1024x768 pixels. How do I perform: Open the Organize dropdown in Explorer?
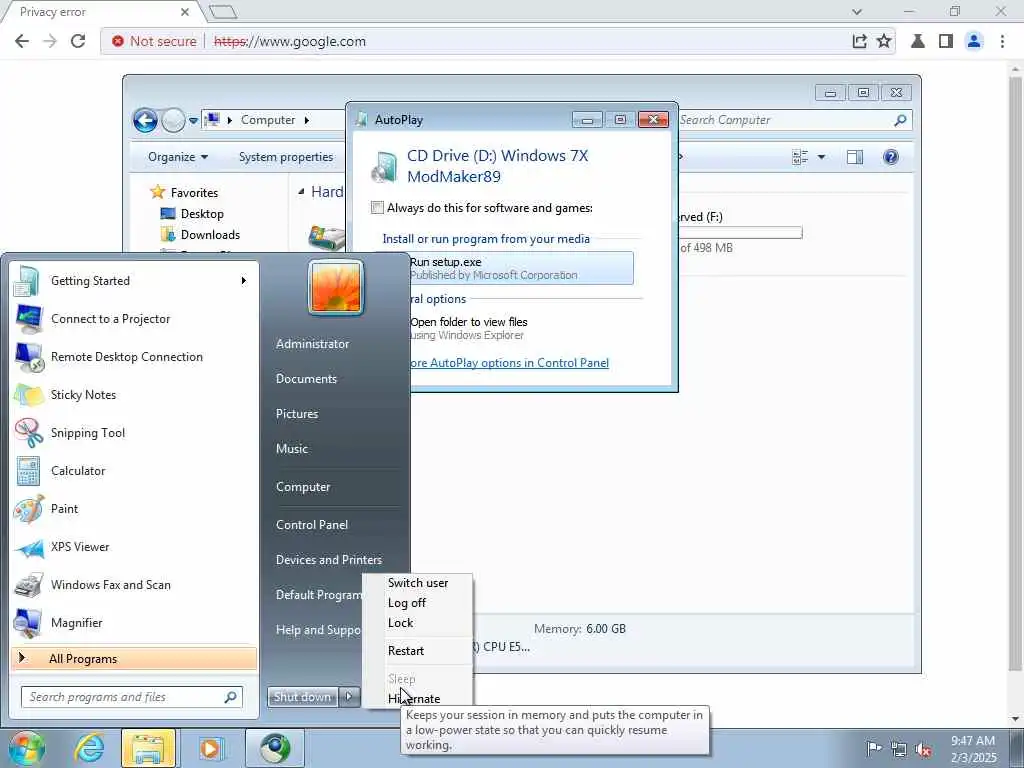pos(178,157)
